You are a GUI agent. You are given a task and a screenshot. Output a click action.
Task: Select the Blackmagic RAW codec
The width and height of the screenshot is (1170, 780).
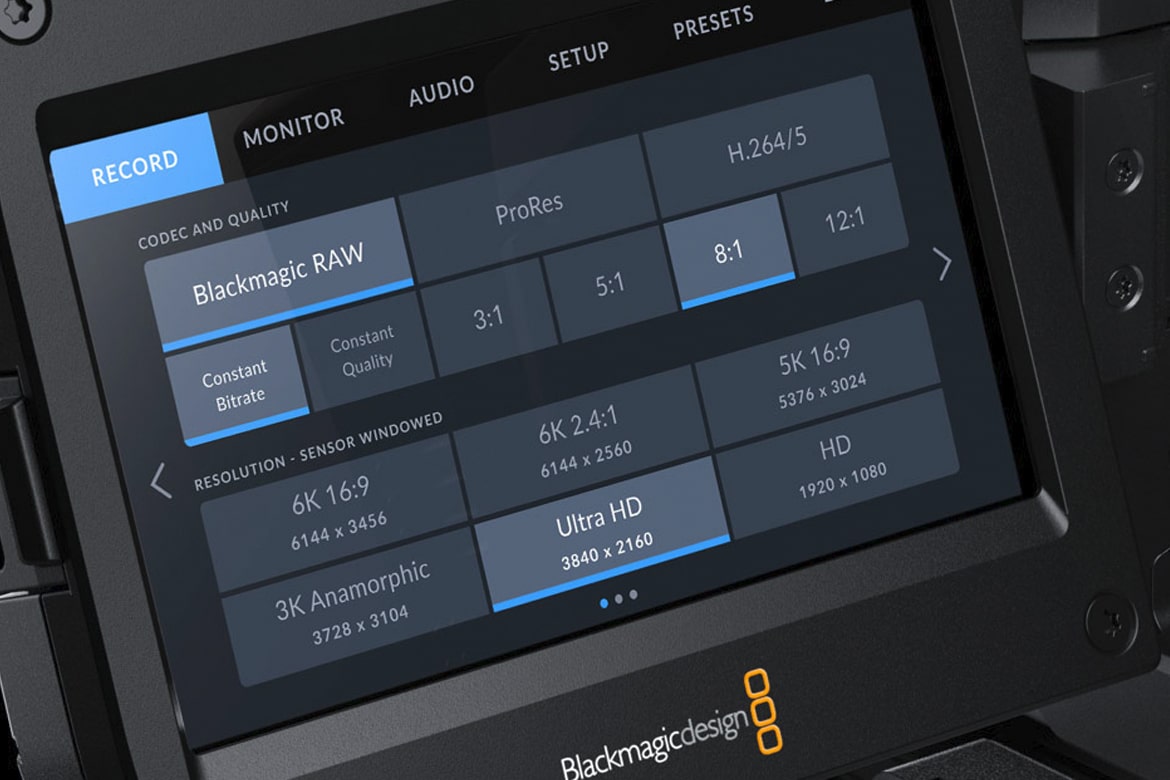(x=278, y=274)
